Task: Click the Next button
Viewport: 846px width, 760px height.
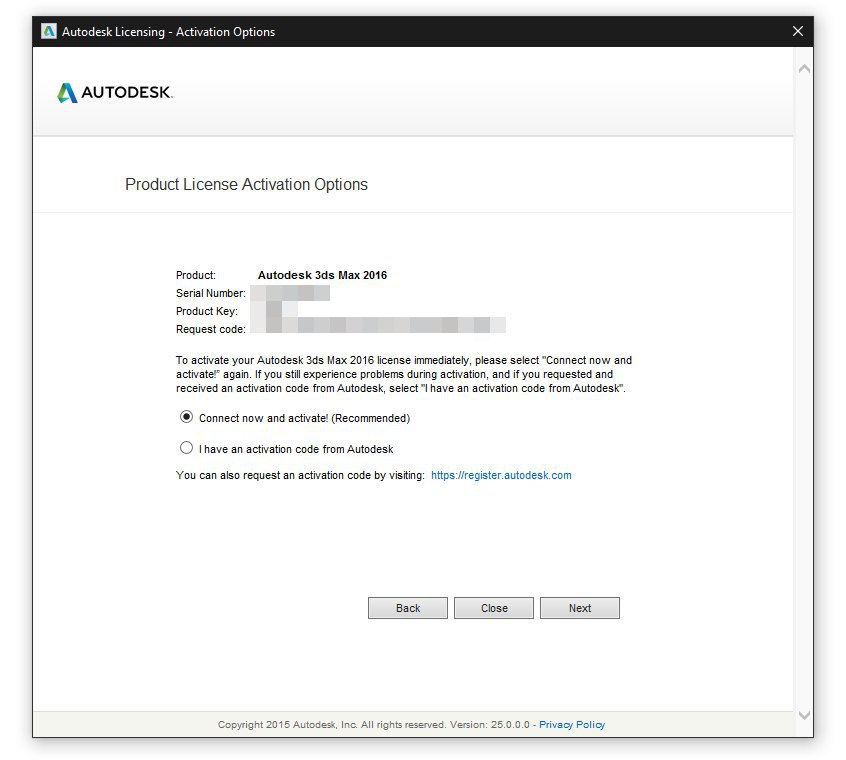Action: click(579, 608)
